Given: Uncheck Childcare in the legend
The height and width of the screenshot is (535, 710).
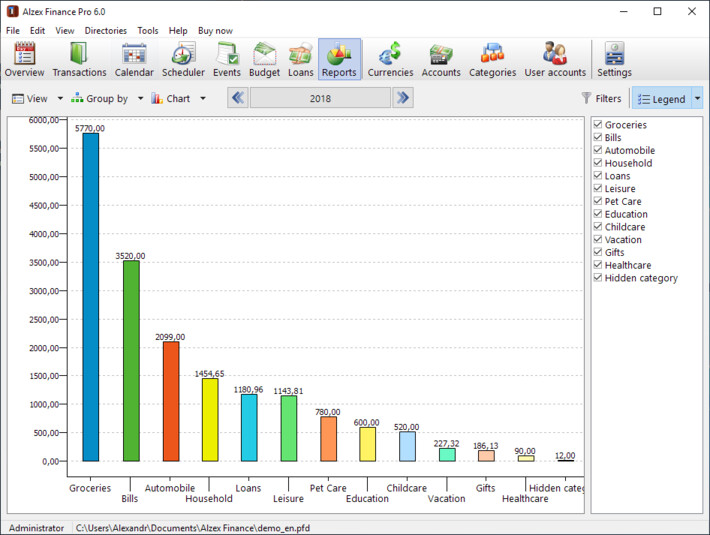Looking at the screenshot, I should tap(598, 226).
